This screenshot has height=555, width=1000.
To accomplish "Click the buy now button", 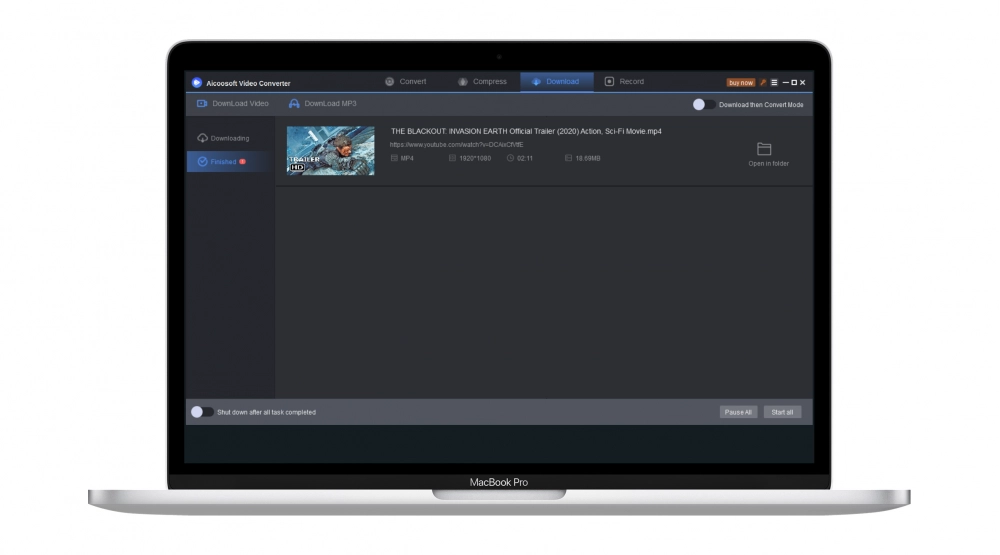I will (x=740, y=82).
